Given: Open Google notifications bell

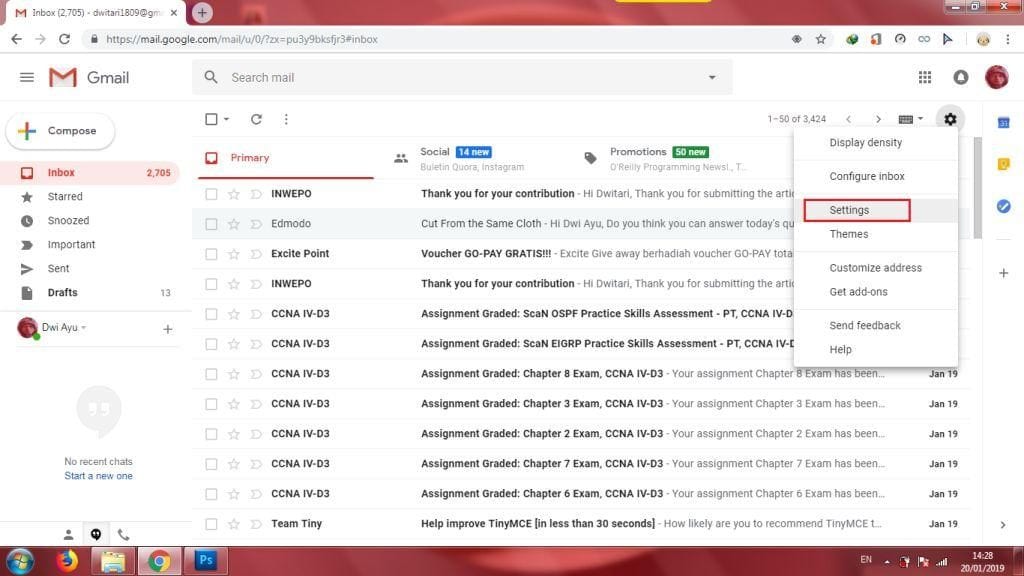Looking at the screenshot, I should [x=961, y=78].
